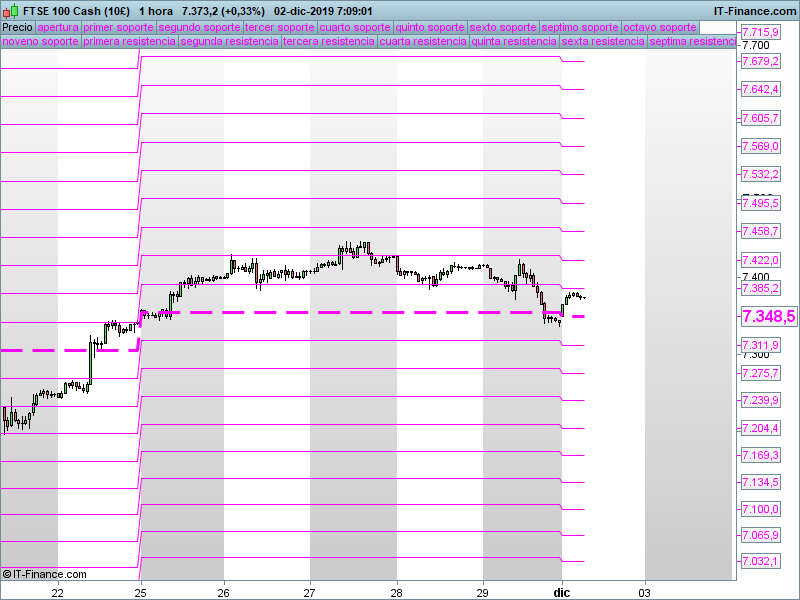Click the candlestick chart icon beside FTSE title
This screenshot has width=800, height=600.
(10, 10)
